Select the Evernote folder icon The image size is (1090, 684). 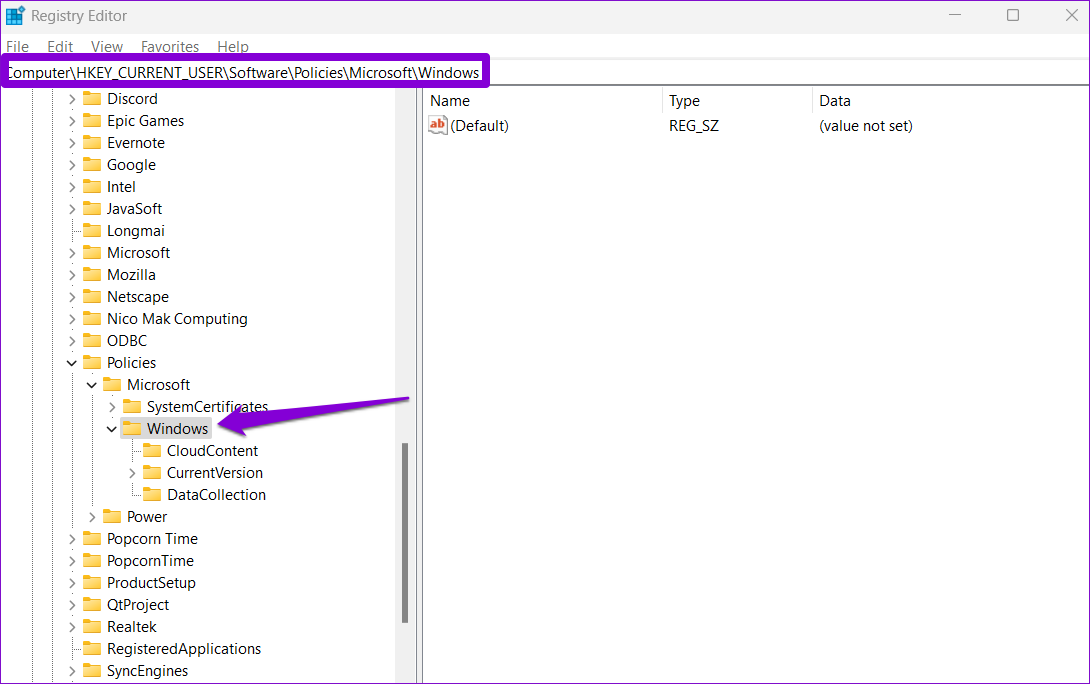pyautogui.click(x=92, y=142)
